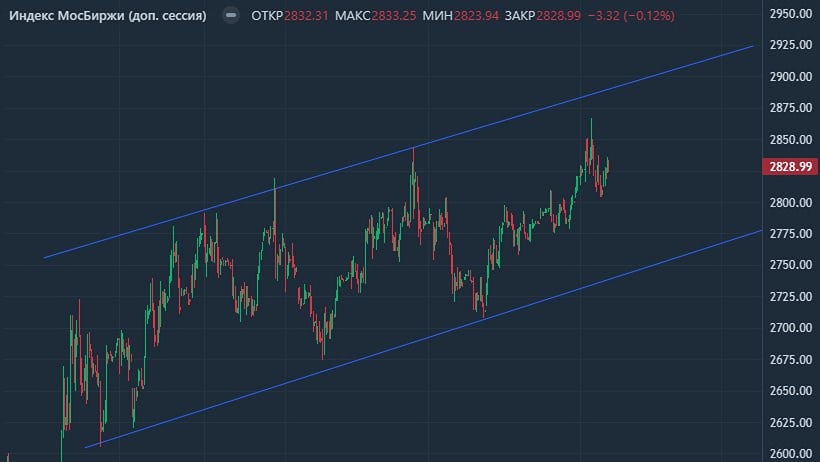Click the 2725.00 price axis label
This screenshot has height=462, width=820.
tap(791, 297)
